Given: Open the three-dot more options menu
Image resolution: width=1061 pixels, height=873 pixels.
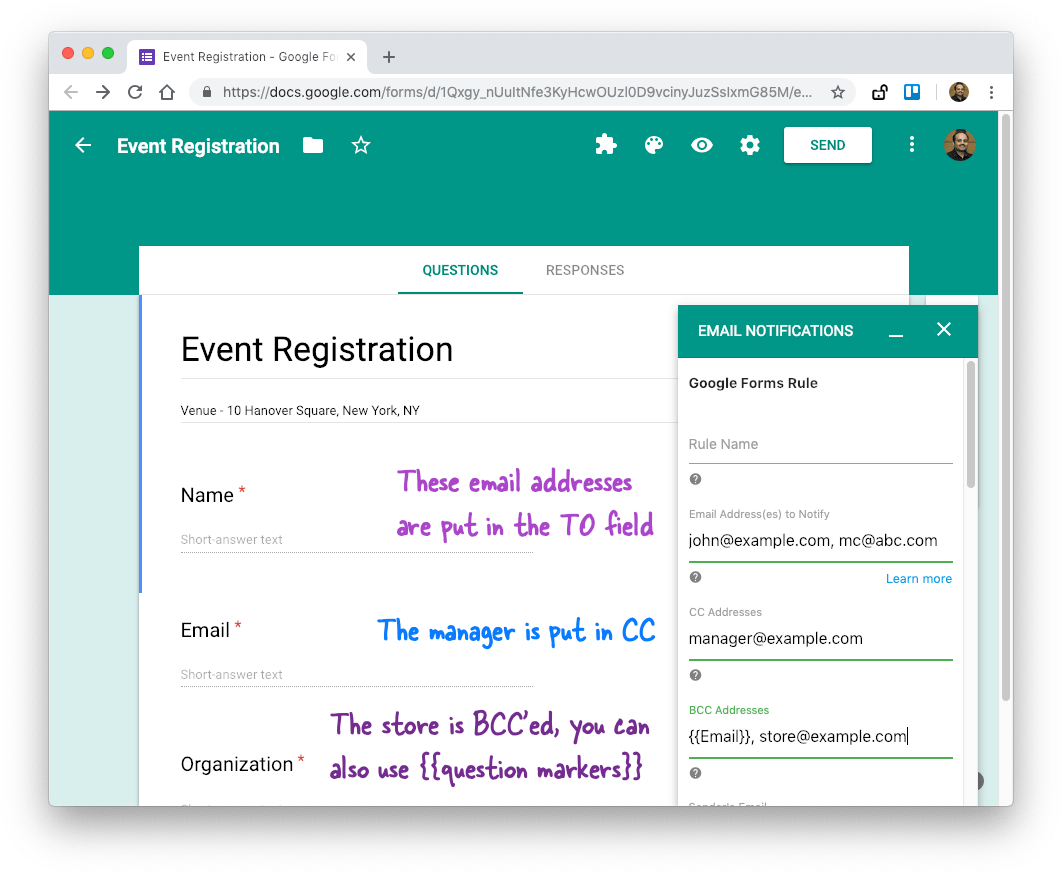Looking at the screenshot, I should click(x=911, y=145).
